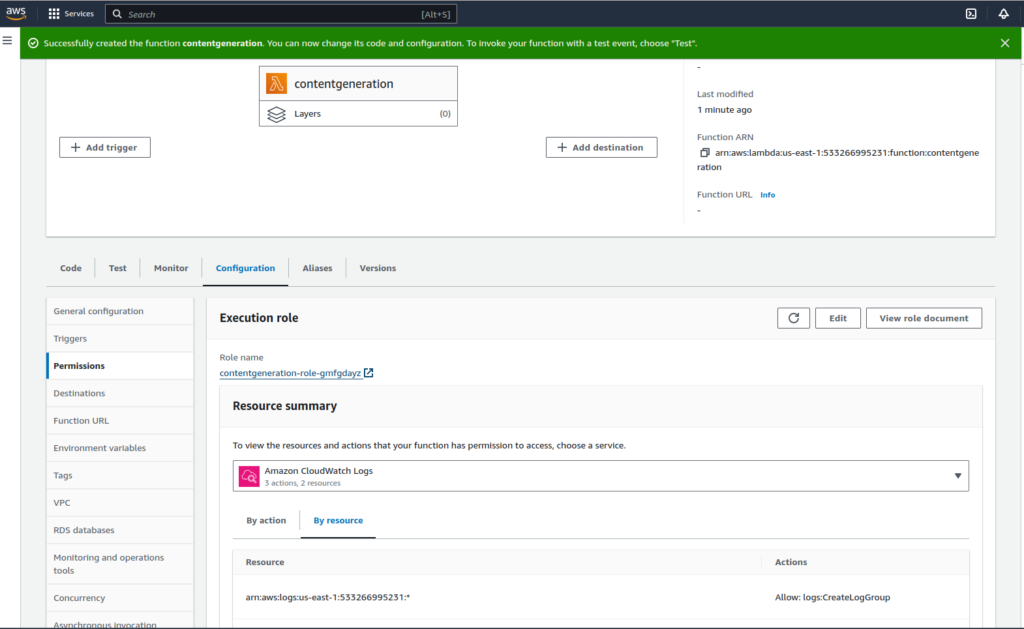Dismiss the green success banner
The width and height of the screenshot is (1024, 629).
pos(1005,43)
